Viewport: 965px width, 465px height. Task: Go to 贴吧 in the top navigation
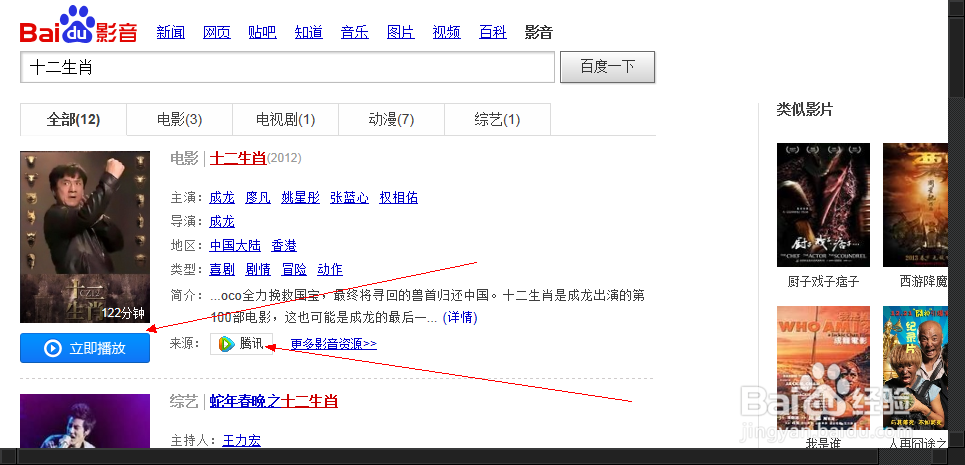click(262, 32)
